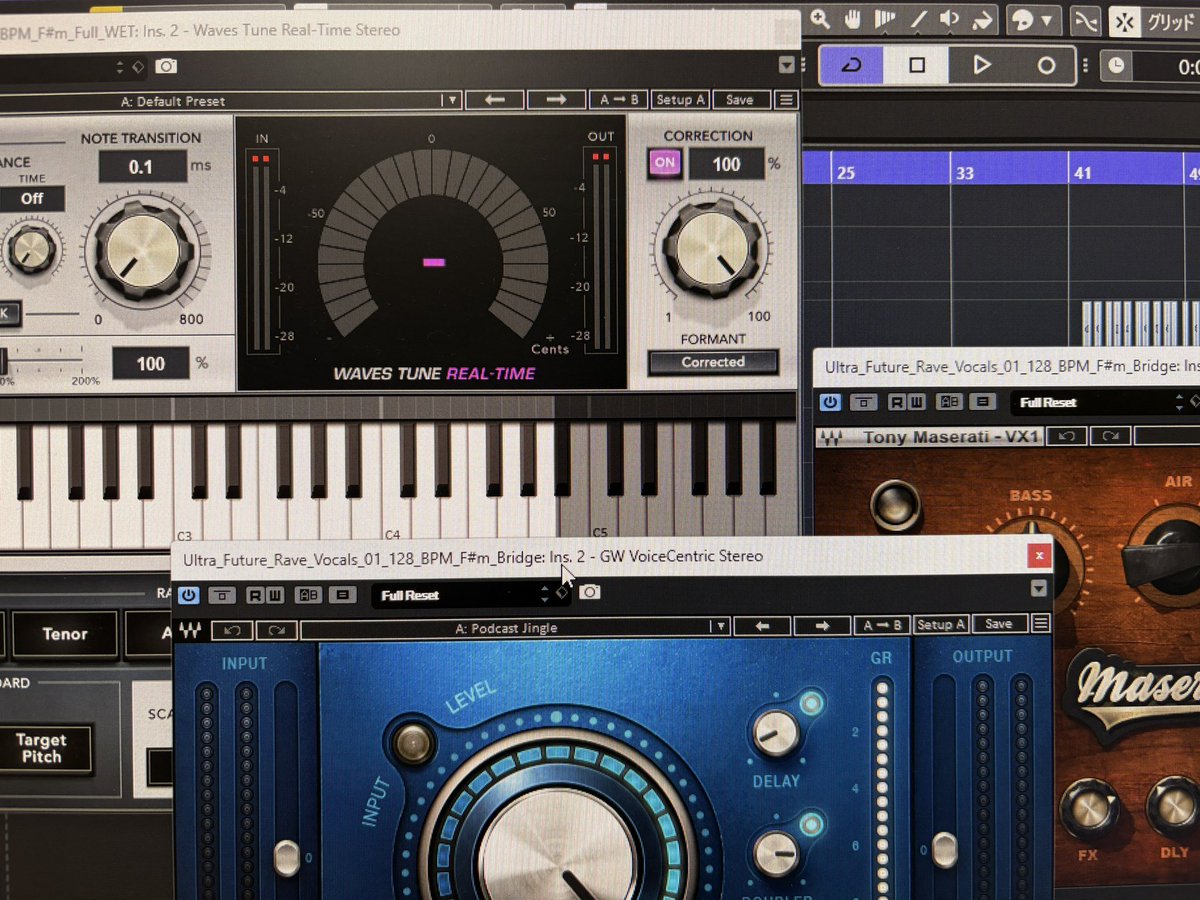Screen dimensions: 1200x900
Task: Click the Save button in VoiceCentric toolbar
Action: coord(999,623)
